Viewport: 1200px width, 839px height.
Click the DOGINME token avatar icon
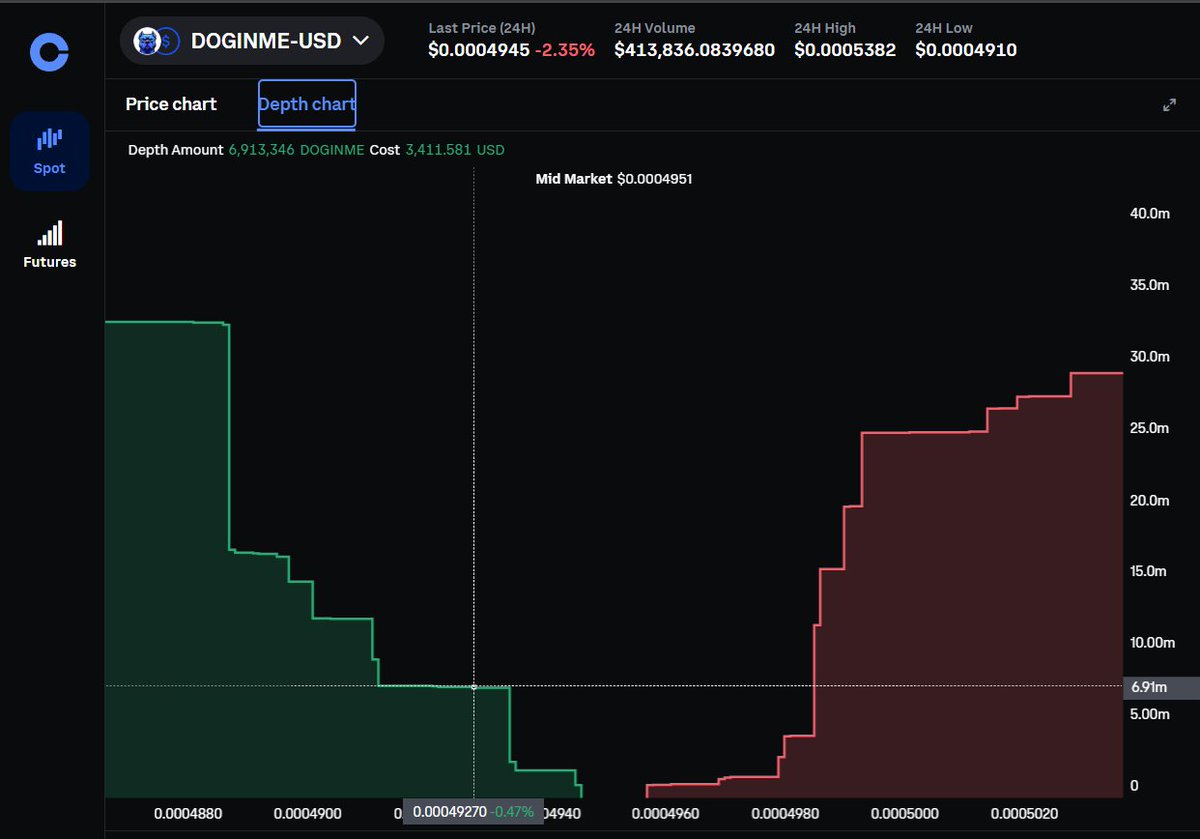(x=148, y=41)
